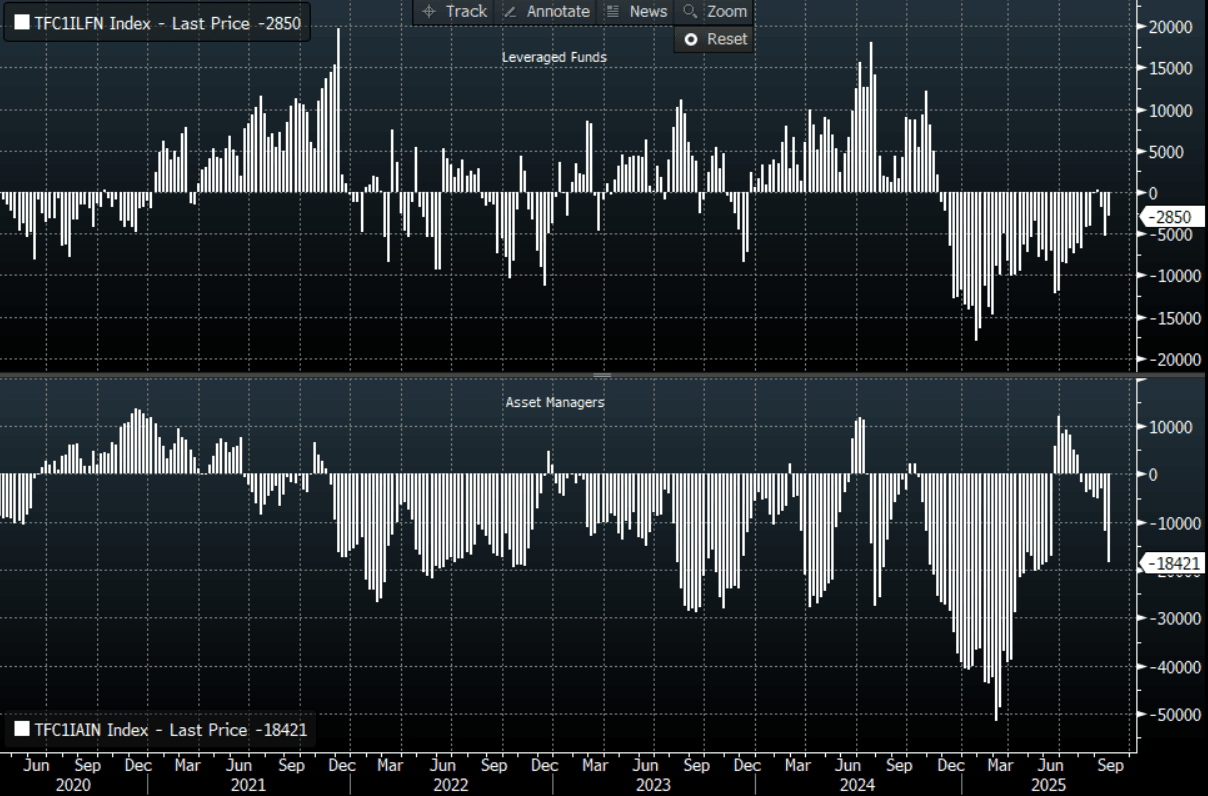This screenshot has height=796, width=1208.
Task: Click the Reset circle icon
Action: [689, 39]
